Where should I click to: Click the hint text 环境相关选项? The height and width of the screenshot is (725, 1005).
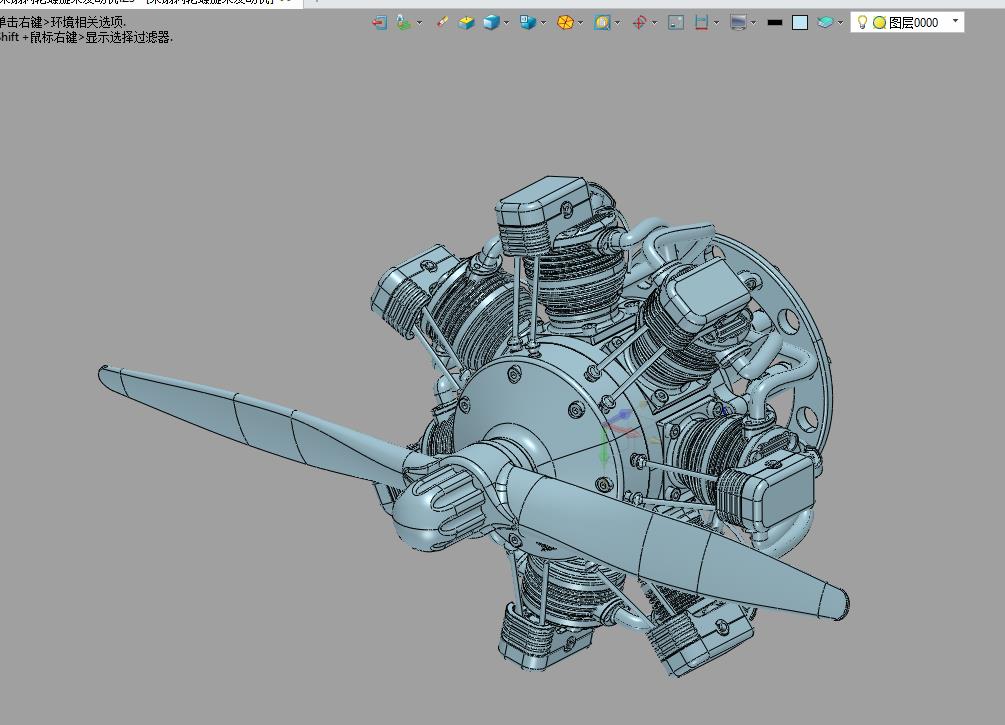tap(88, 22)
